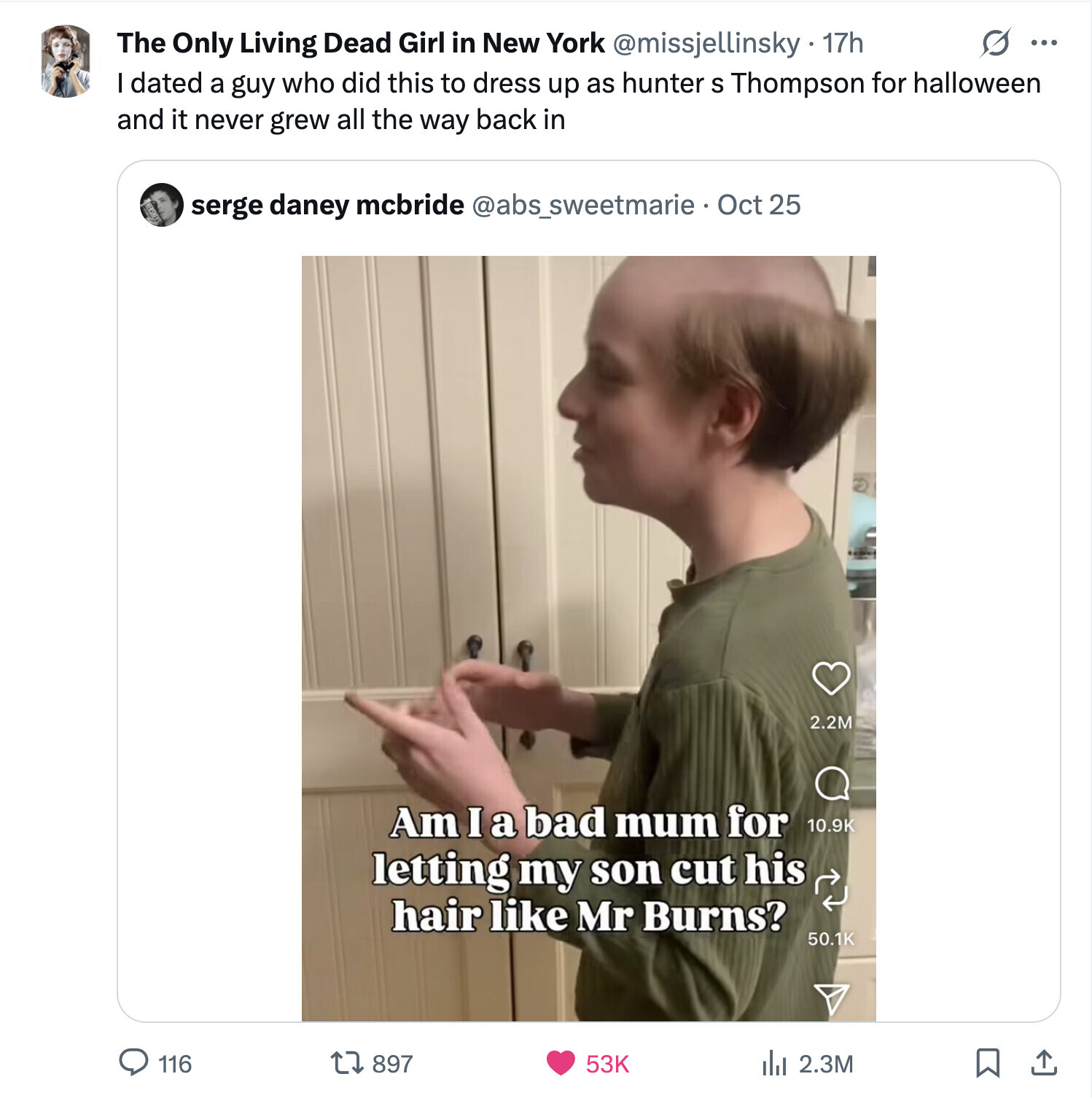The image size is (1092, 1098).
Task: Click the reply comment bubble icon
Action: pos(133,1063)
